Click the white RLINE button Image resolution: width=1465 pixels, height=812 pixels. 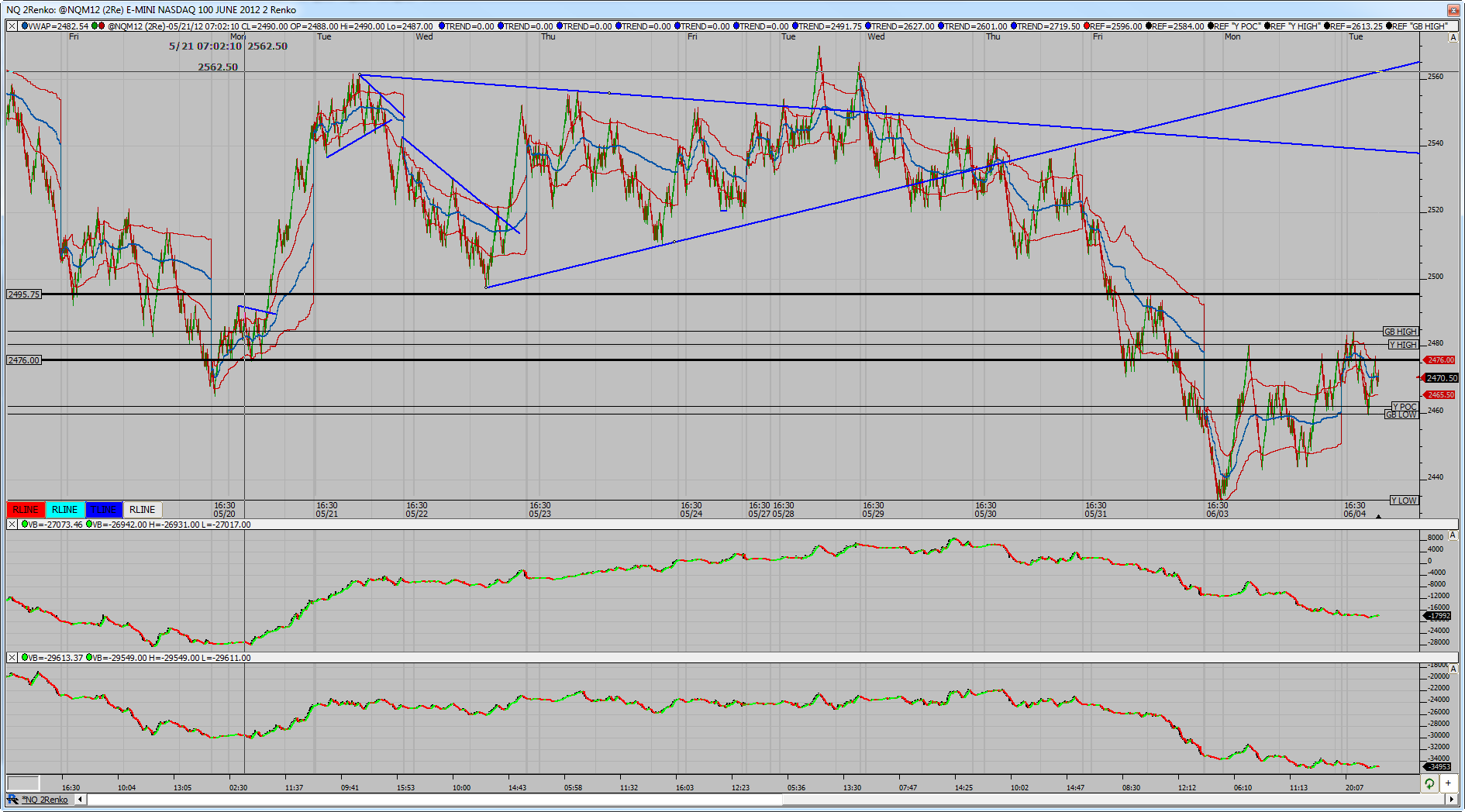click(143, 509)
